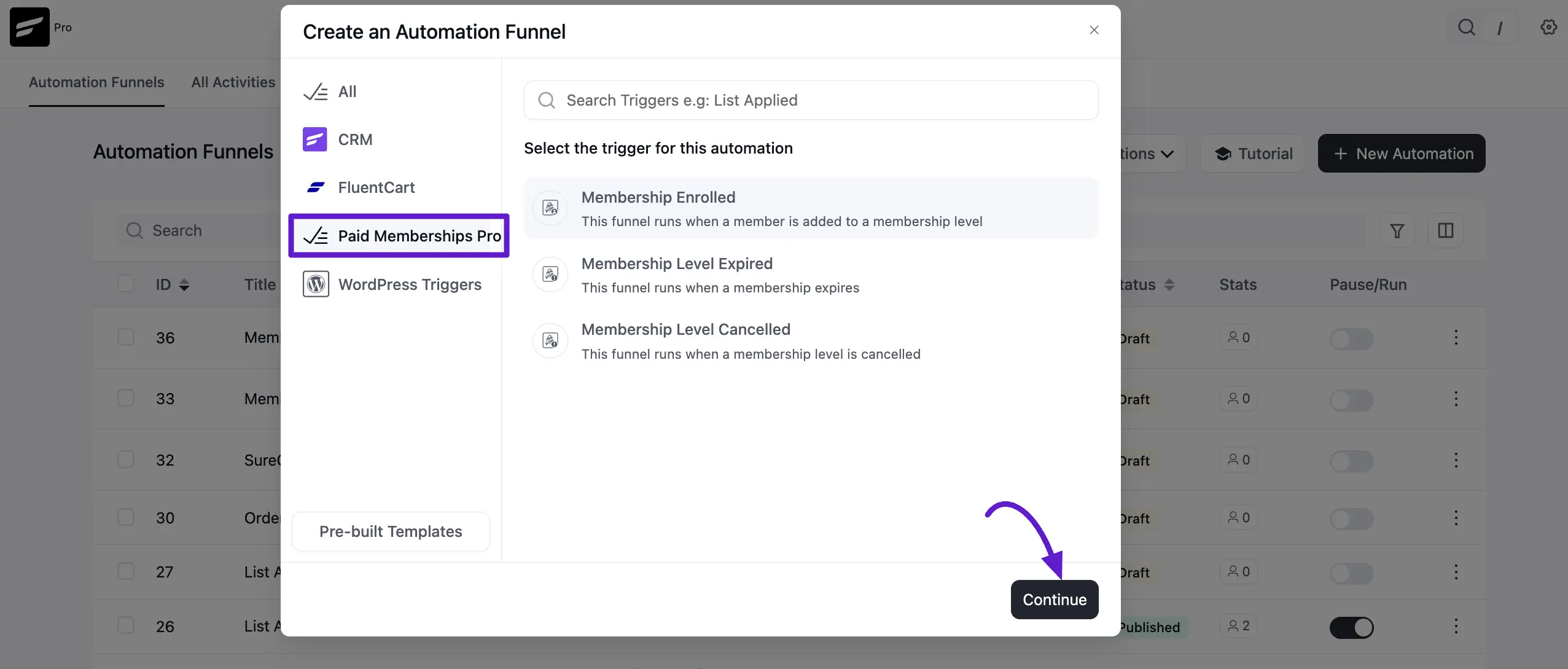Enable the Pause/Run switch for row 27
The width and height of the screenshot is (1568, 669).
click(x=1351, y=573)
